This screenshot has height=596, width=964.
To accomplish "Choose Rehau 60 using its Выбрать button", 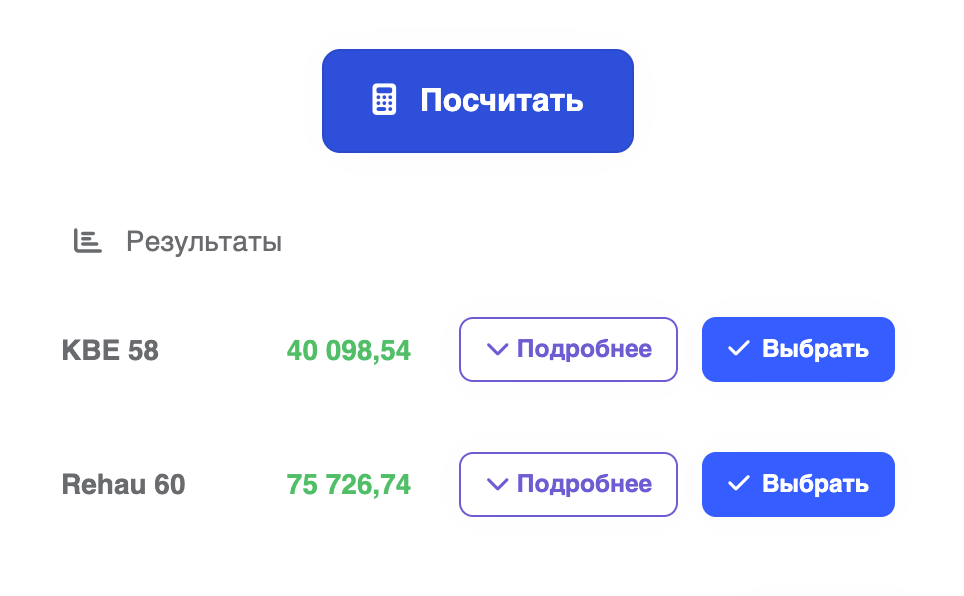I will coord(798,484).
